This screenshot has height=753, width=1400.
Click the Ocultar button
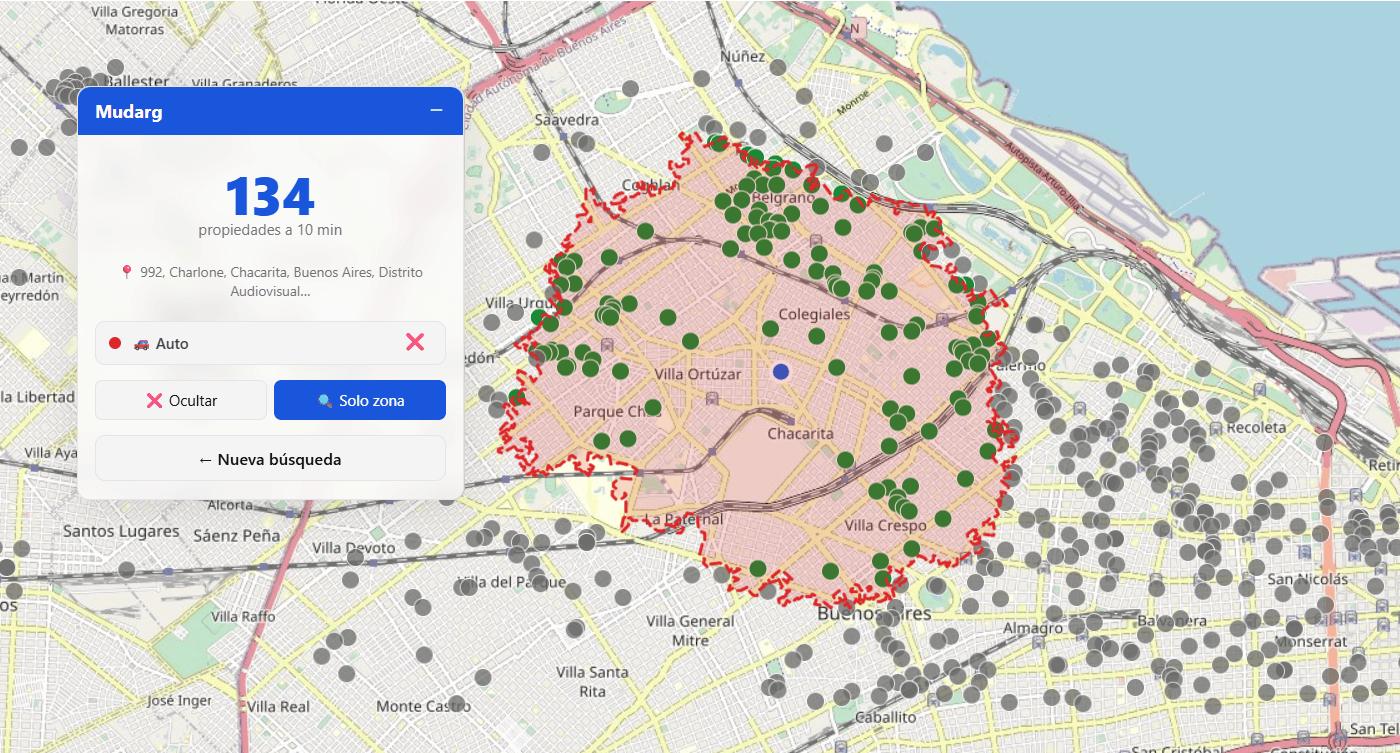point(181,400)
